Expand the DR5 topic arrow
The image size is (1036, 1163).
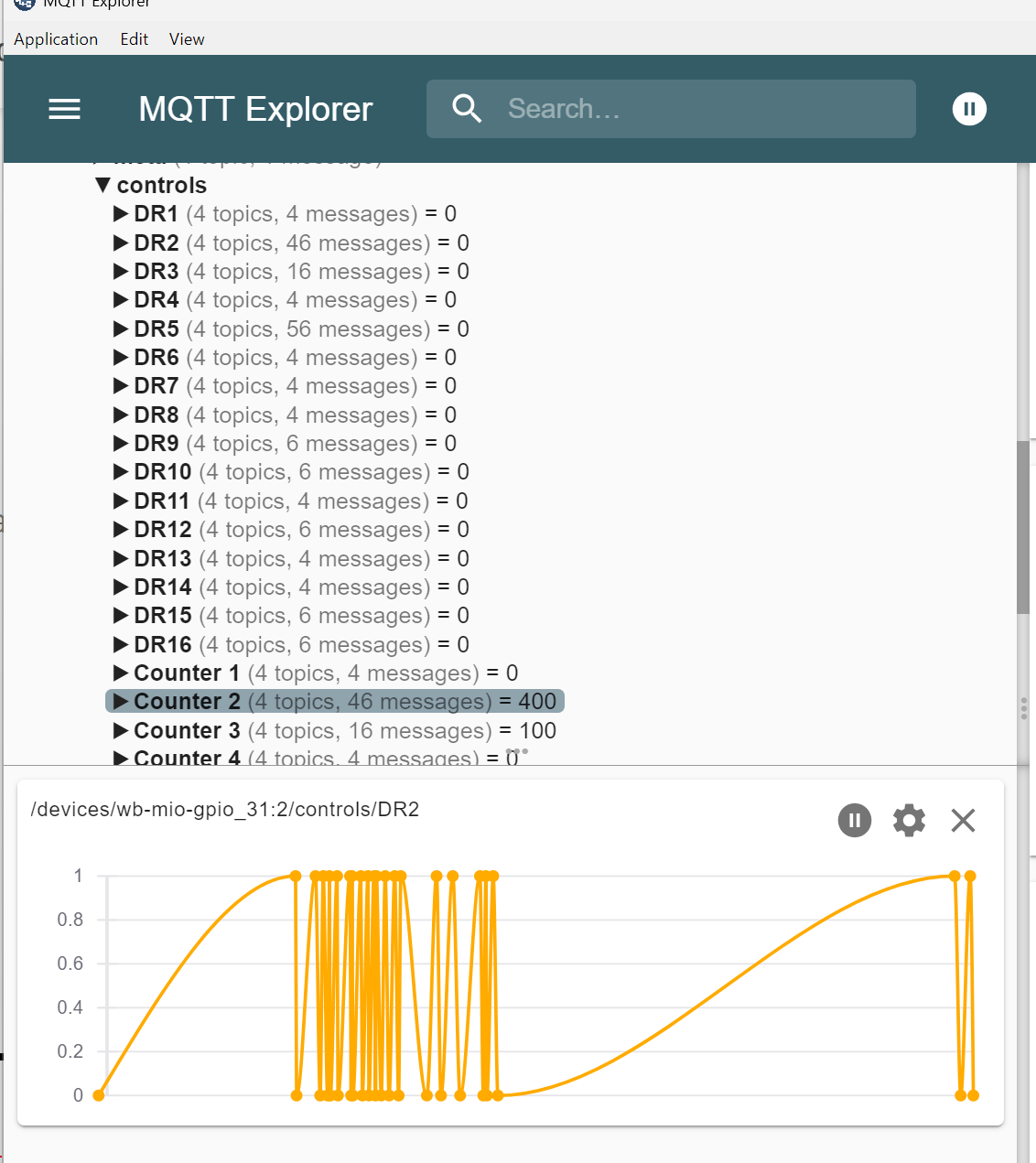(120, 329)
